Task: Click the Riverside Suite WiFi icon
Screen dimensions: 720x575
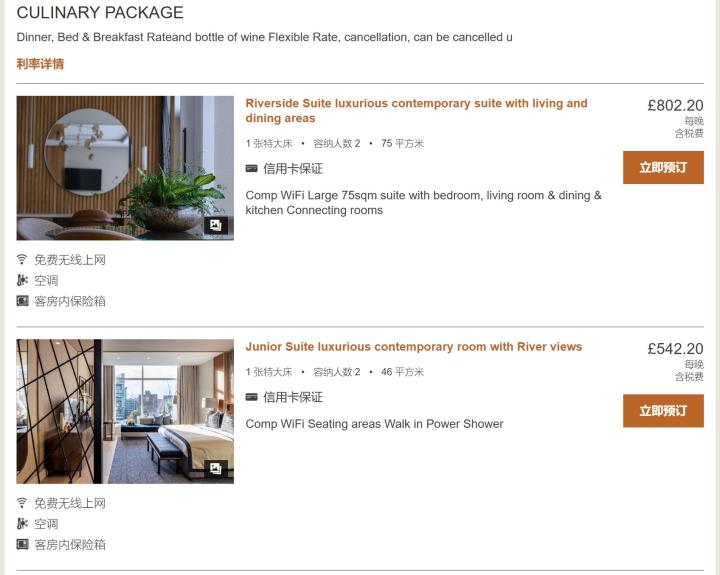Action: point(22,259)
